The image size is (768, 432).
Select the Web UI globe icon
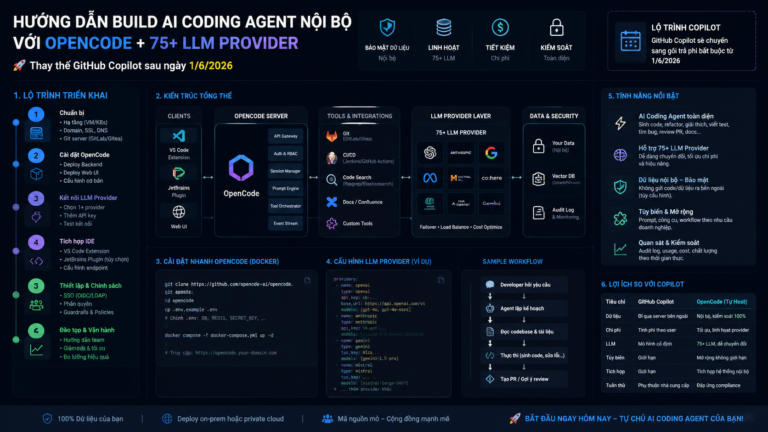click(179, 212)
